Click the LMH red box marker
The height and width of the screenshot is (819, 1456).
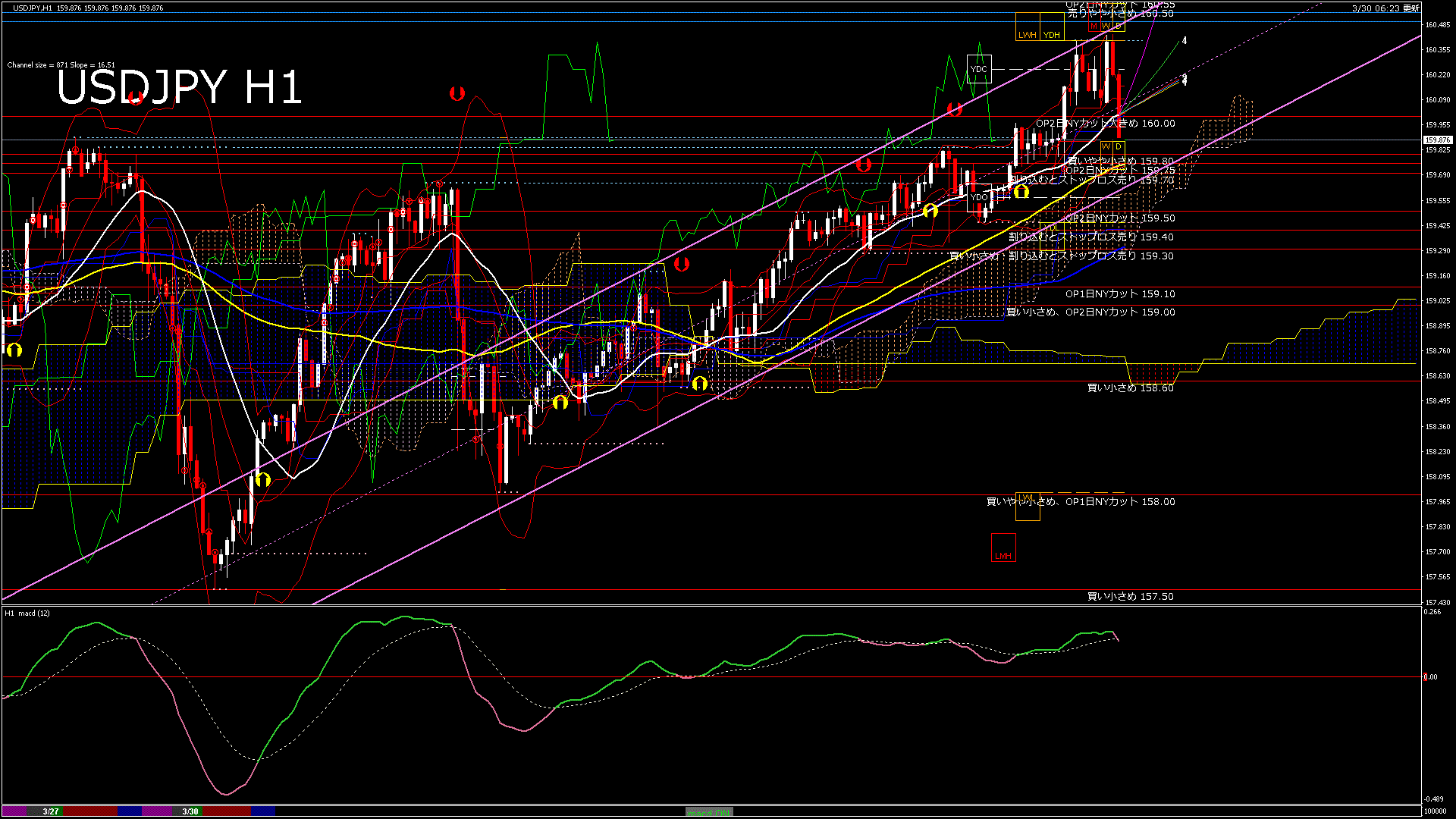[x=1003, y=548]
